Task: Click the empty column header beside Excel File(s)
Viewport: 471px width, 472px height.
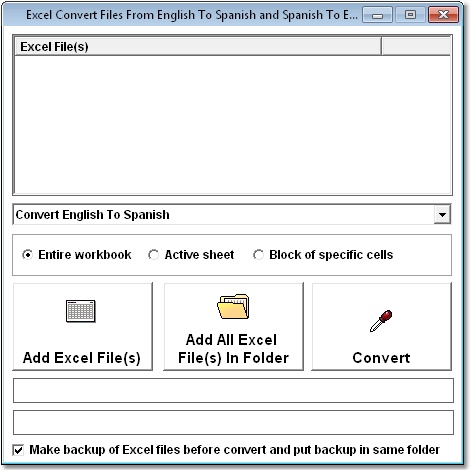Action: coord(416,47)
